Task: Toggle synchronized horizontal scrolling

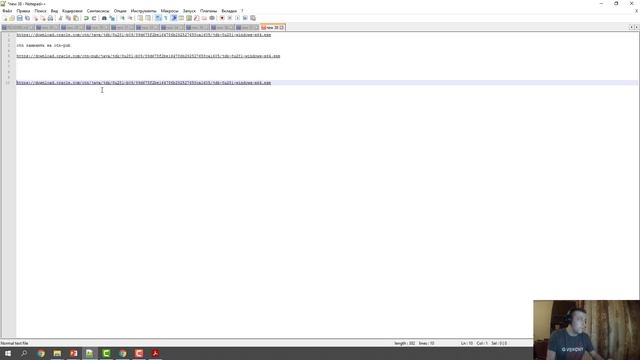Action: pyautogui.click(x=148, y=18)
